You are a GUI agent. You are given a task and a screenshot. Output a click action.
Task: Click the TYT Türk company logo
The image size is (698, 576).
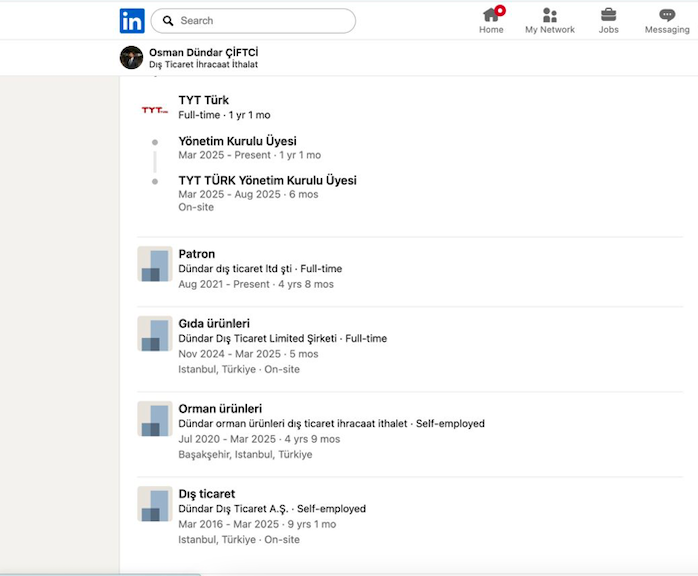point(154,110)
